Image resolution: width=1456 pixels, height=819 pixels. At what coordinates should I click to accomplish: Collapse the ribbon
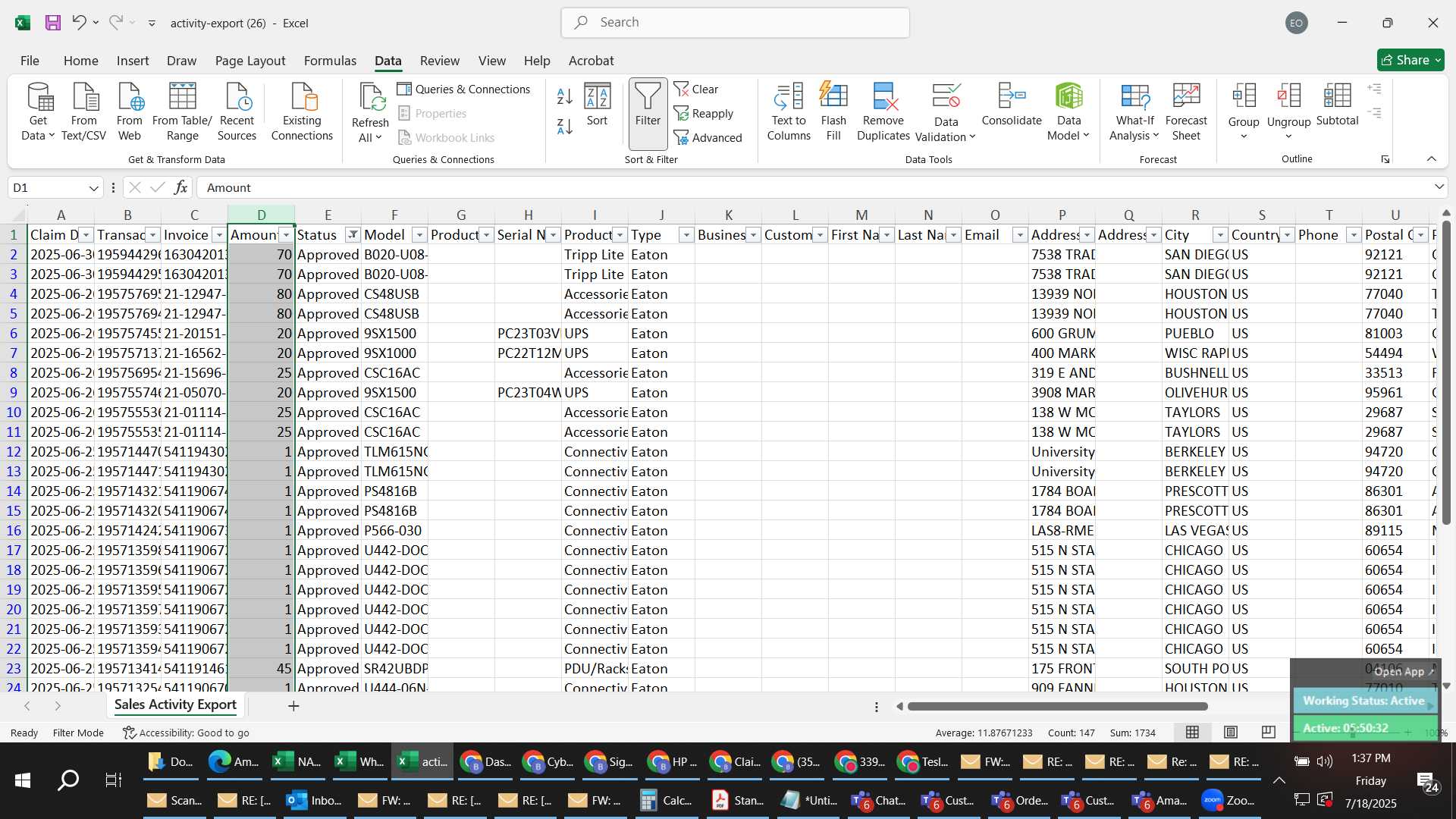(x=1432, y=158)
